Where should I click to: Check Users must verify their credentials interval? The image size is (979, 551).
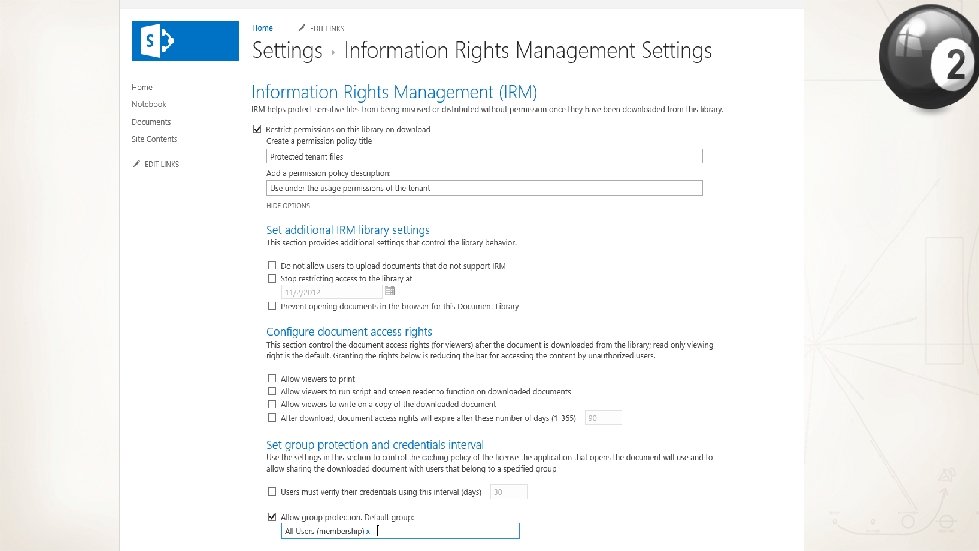click(272, 492)
